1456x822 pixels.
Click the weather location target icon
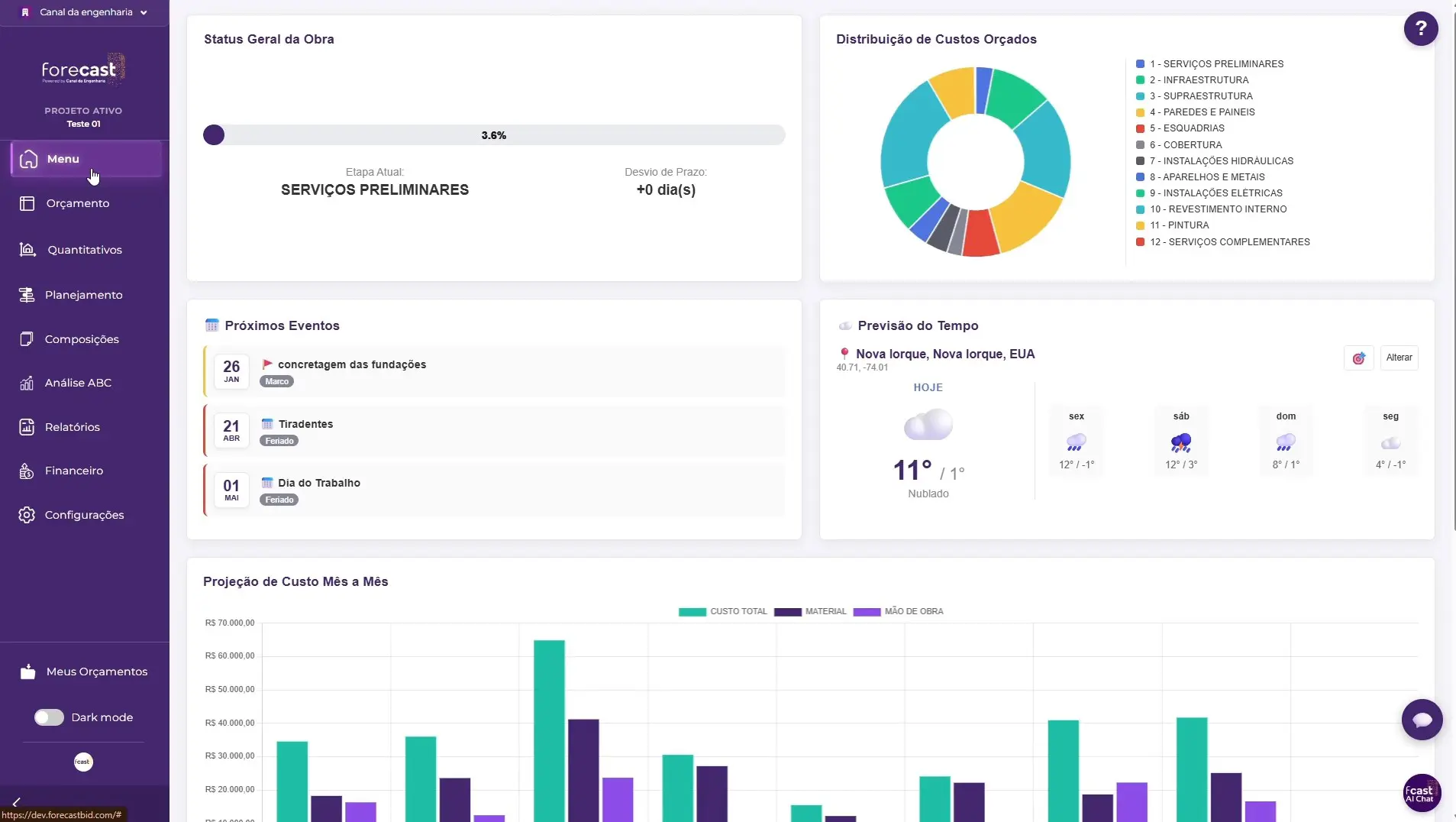click(x=1358, y=358)
